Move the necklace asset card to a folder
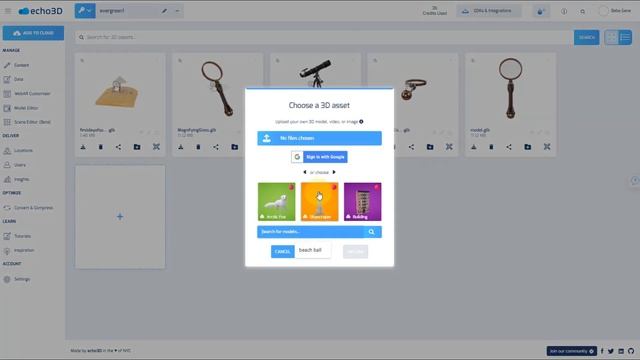Screen dimensions: 640x360 (430, 147)
